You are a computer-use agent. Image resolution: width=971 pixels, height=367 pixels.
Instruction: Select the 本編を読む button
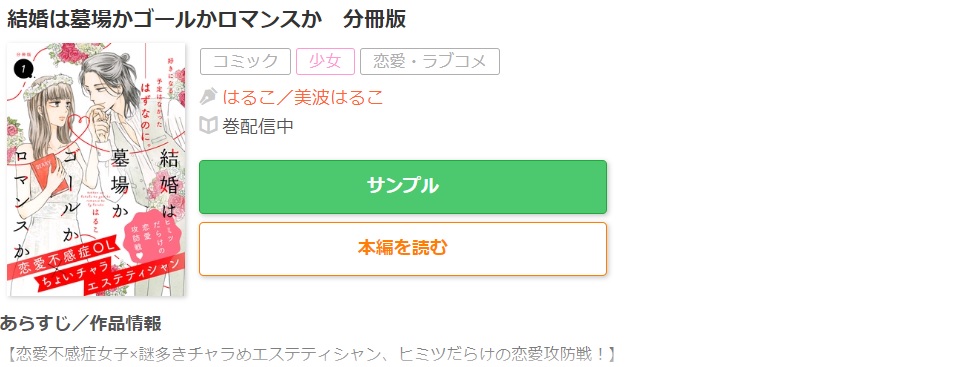(403, 249)
